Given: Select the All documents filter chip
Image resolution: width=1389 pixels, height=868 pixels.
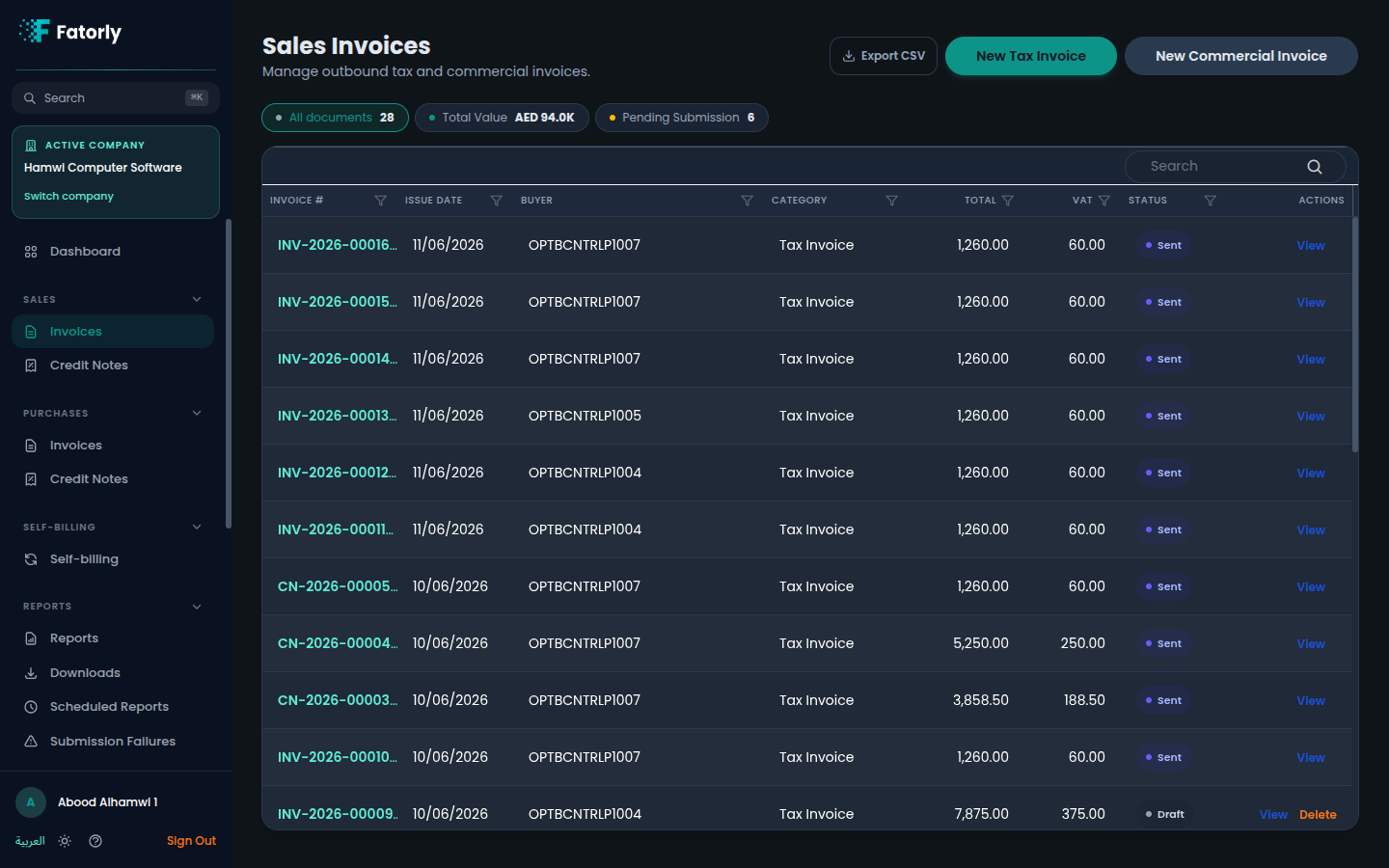Looking at the screenshot, I should click(x=335, y=118).
